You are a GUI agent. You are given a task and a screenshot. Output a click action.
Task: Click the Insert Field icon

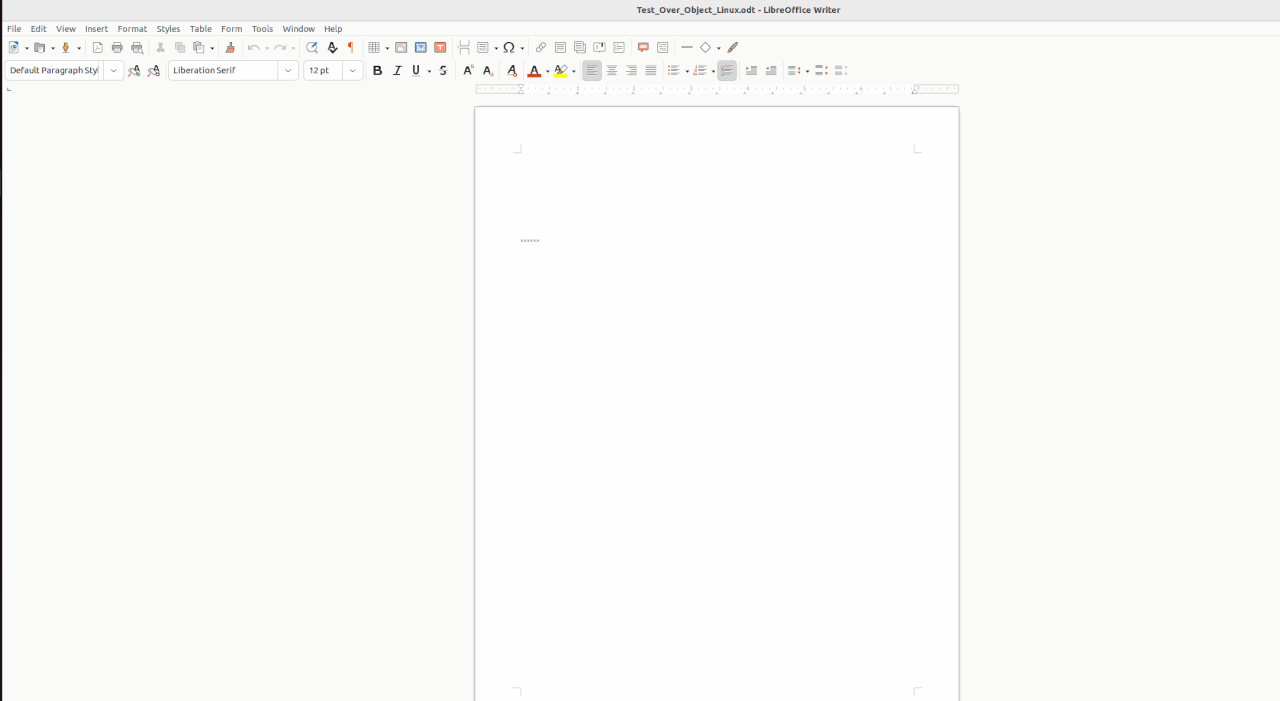pos(483,47)
